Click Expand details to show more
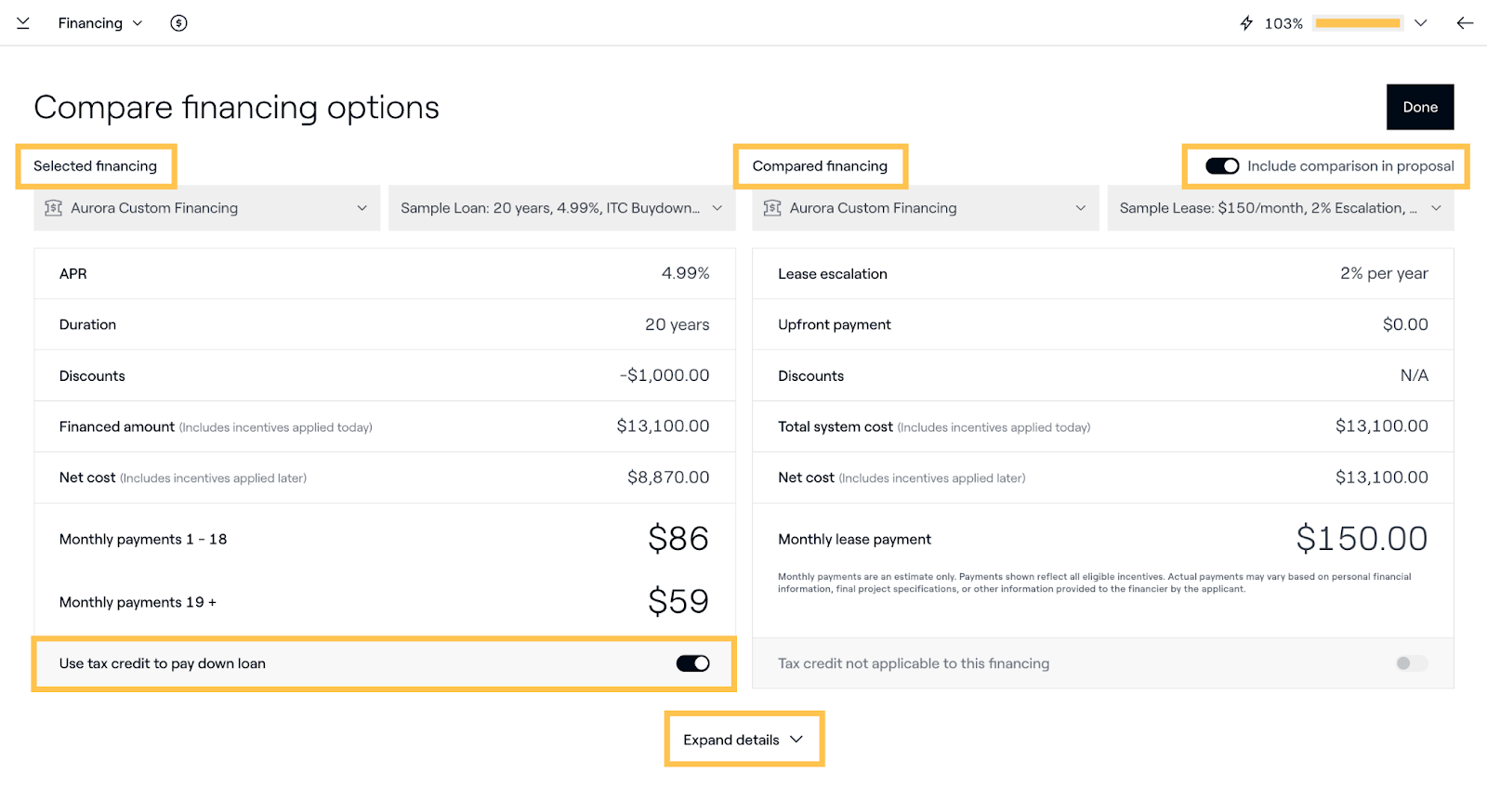1487x812 pixels. coord(743,740)
